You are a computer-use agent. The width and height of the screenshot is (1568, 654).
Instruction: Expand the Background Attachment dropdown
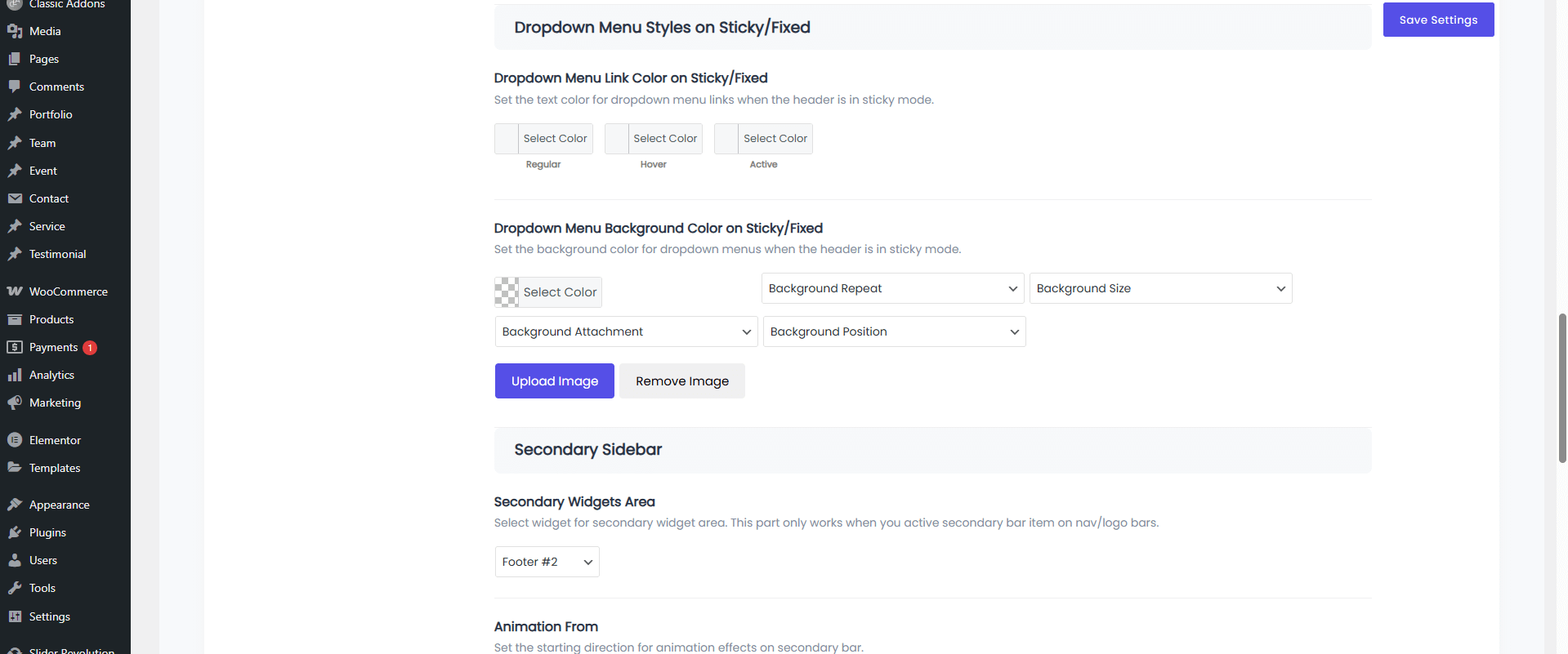click(x=626, y=331)
